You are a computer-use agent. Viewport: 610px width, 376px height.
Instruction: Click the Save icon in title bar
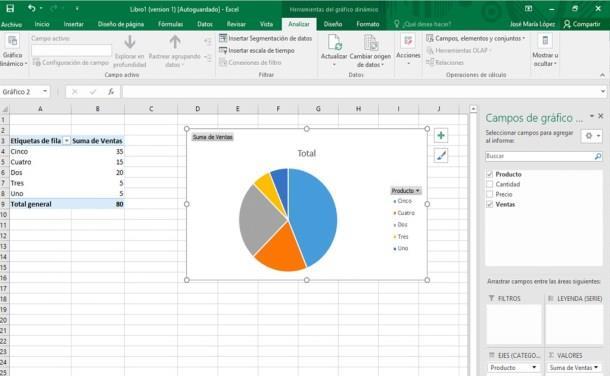pyautogui.click(x=11, y=8)
